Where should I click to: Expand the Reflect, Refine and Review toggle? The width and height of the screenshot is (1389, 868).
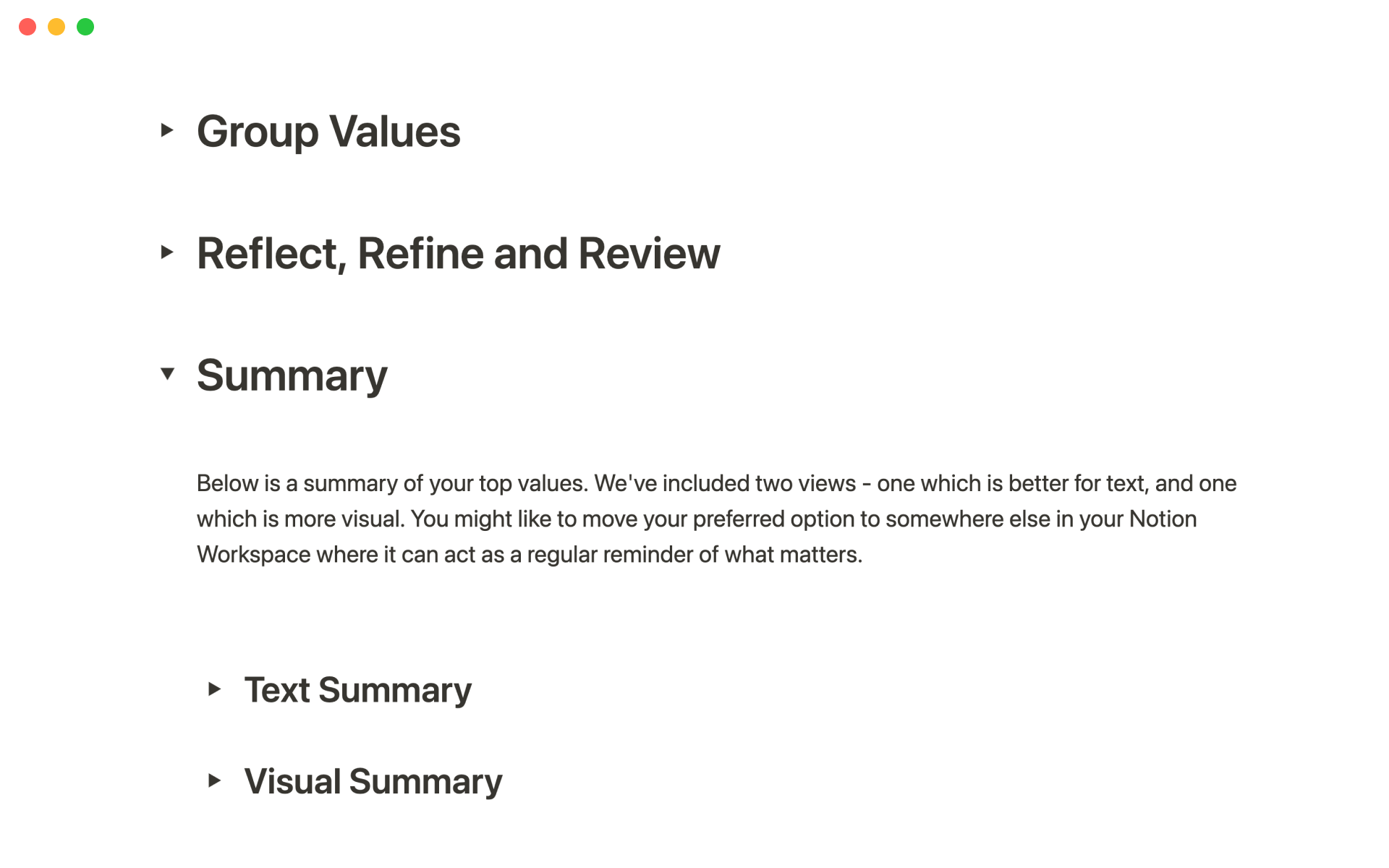pyautogui.click(x=167, y=252)
